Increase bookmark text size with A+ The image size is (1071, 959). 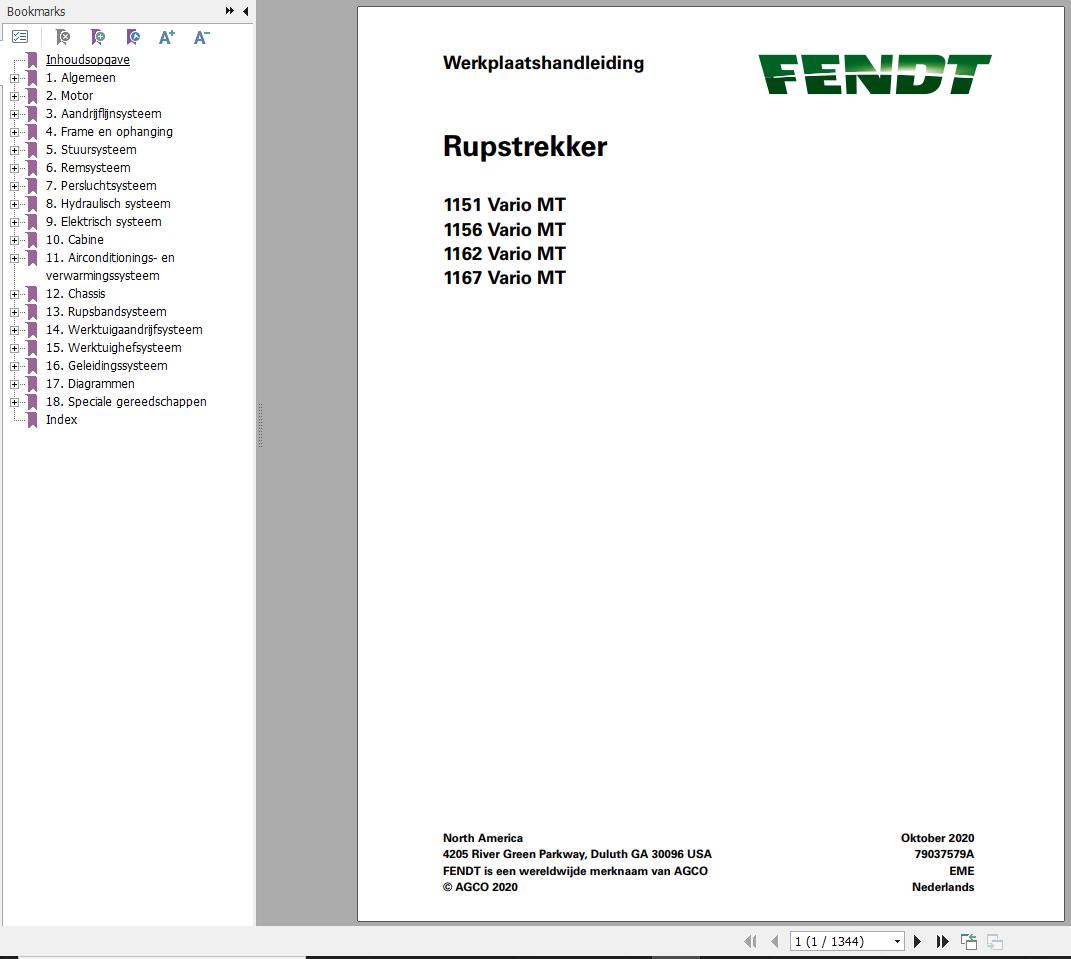click(x=167, y=37)
